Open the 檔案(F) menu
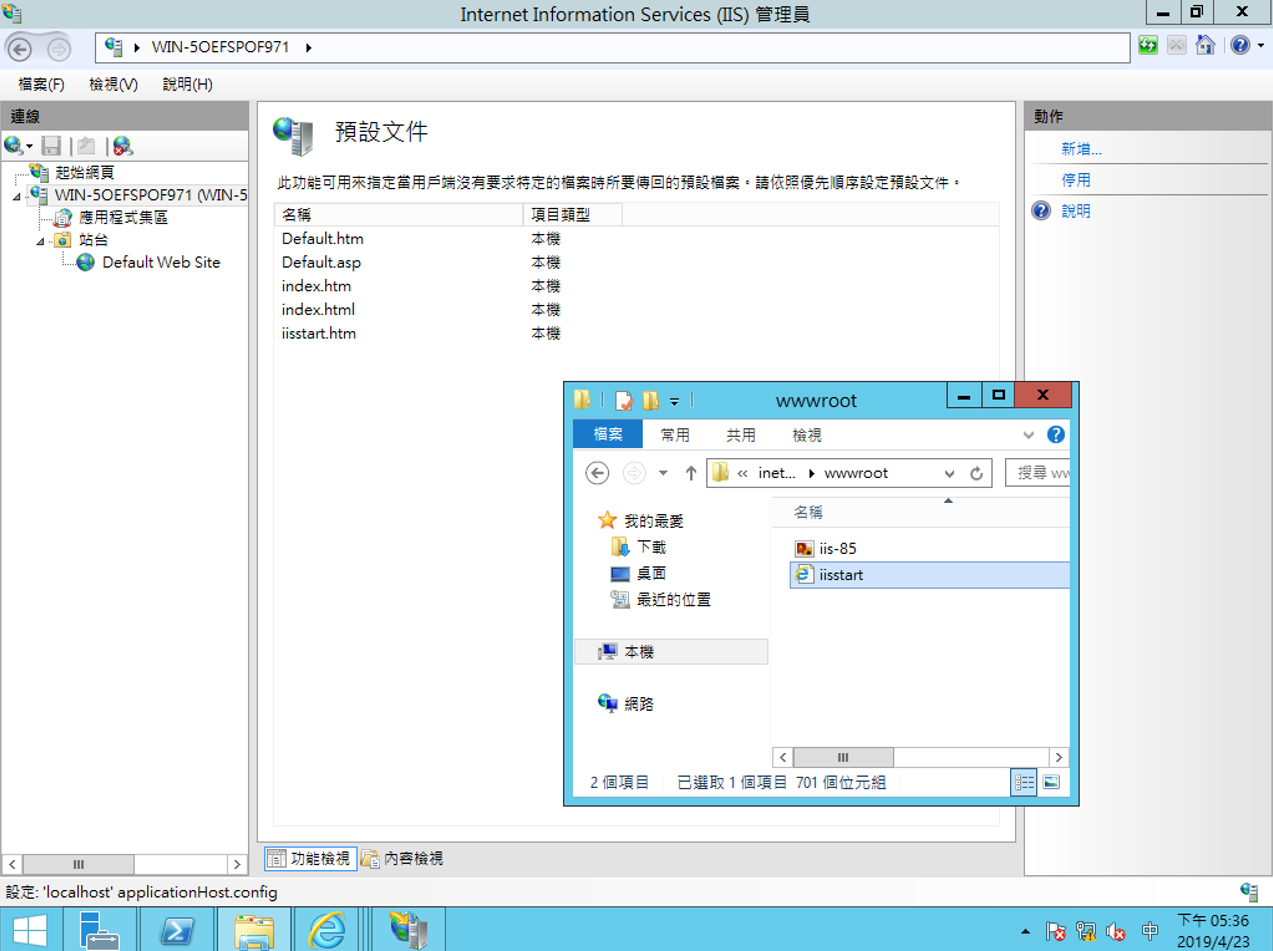 click(x=41, y=85)
